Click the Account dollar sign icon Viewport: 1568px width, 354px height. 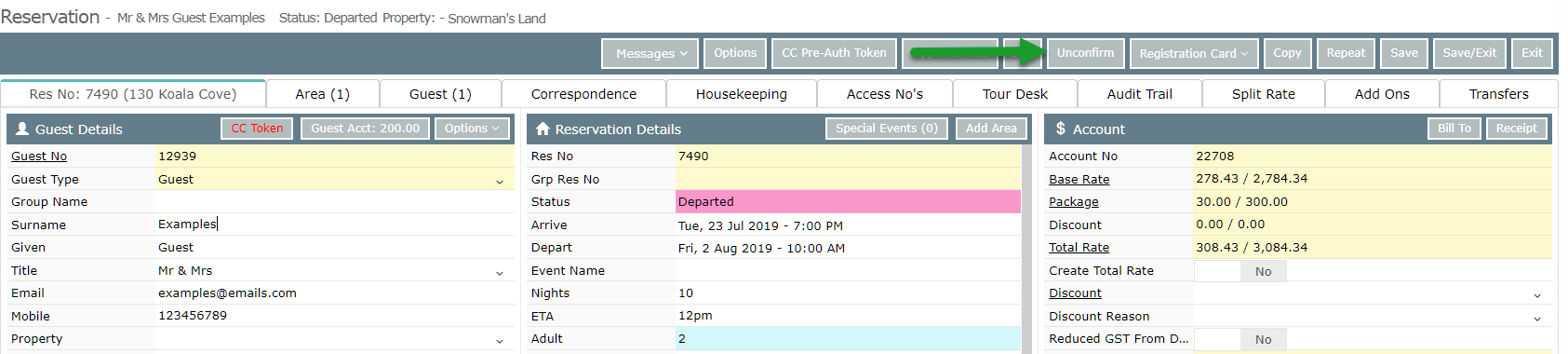1060,129
